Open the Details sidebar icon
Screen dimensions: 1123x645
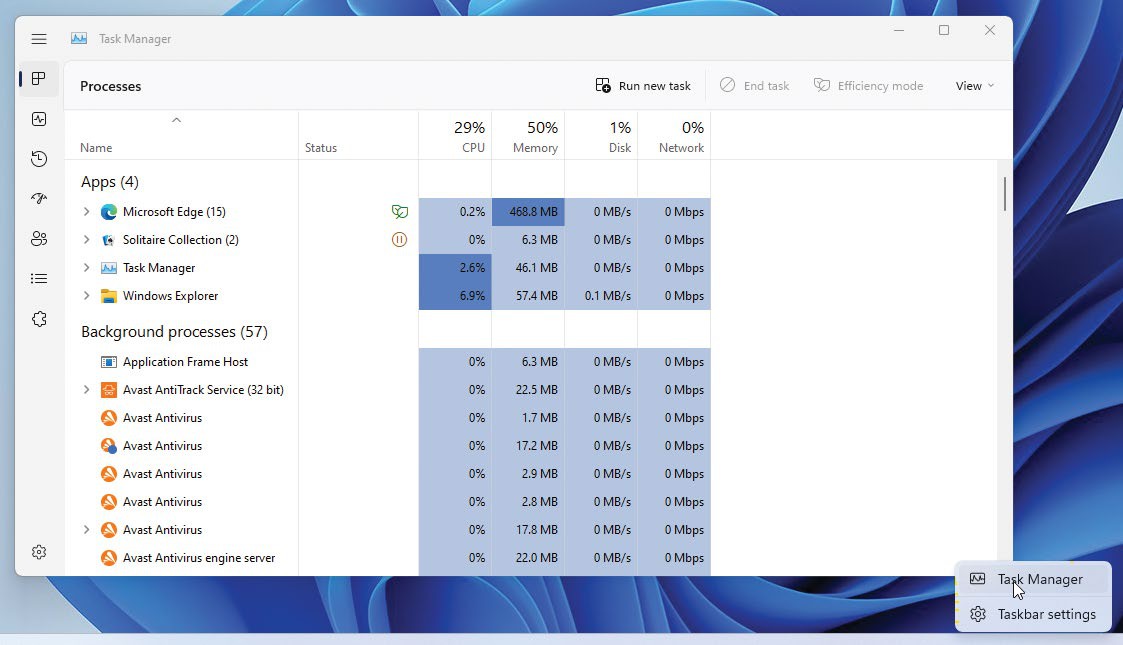39,278
